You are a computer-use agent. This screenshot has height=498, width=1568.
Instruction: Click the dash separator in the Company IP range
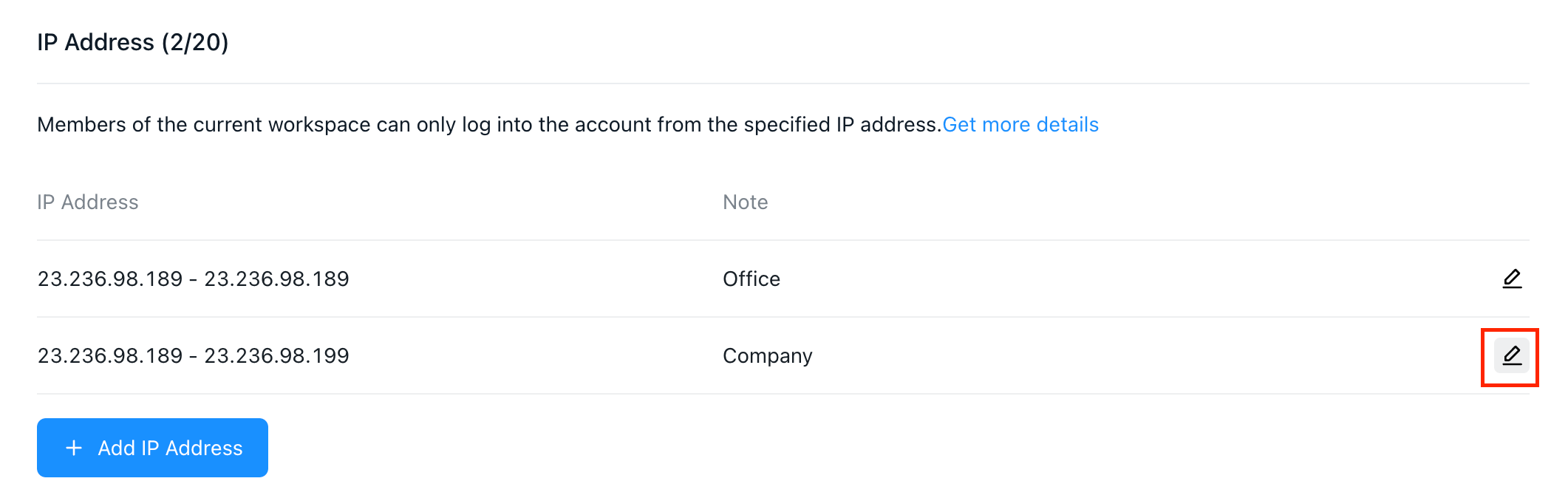point(193,356)
